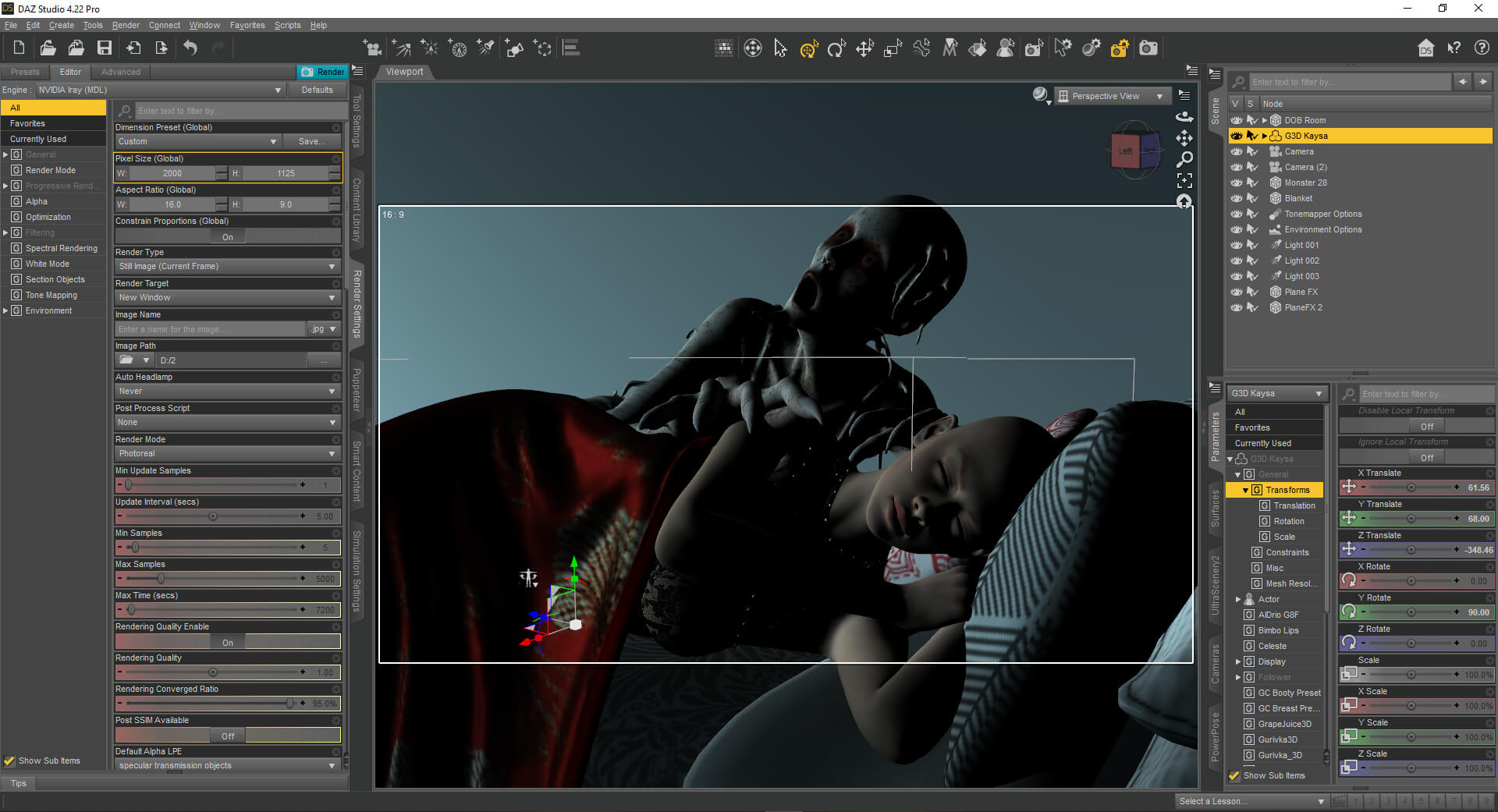Expand the DOB Room node in the Scene

[x=1265, y=120]
